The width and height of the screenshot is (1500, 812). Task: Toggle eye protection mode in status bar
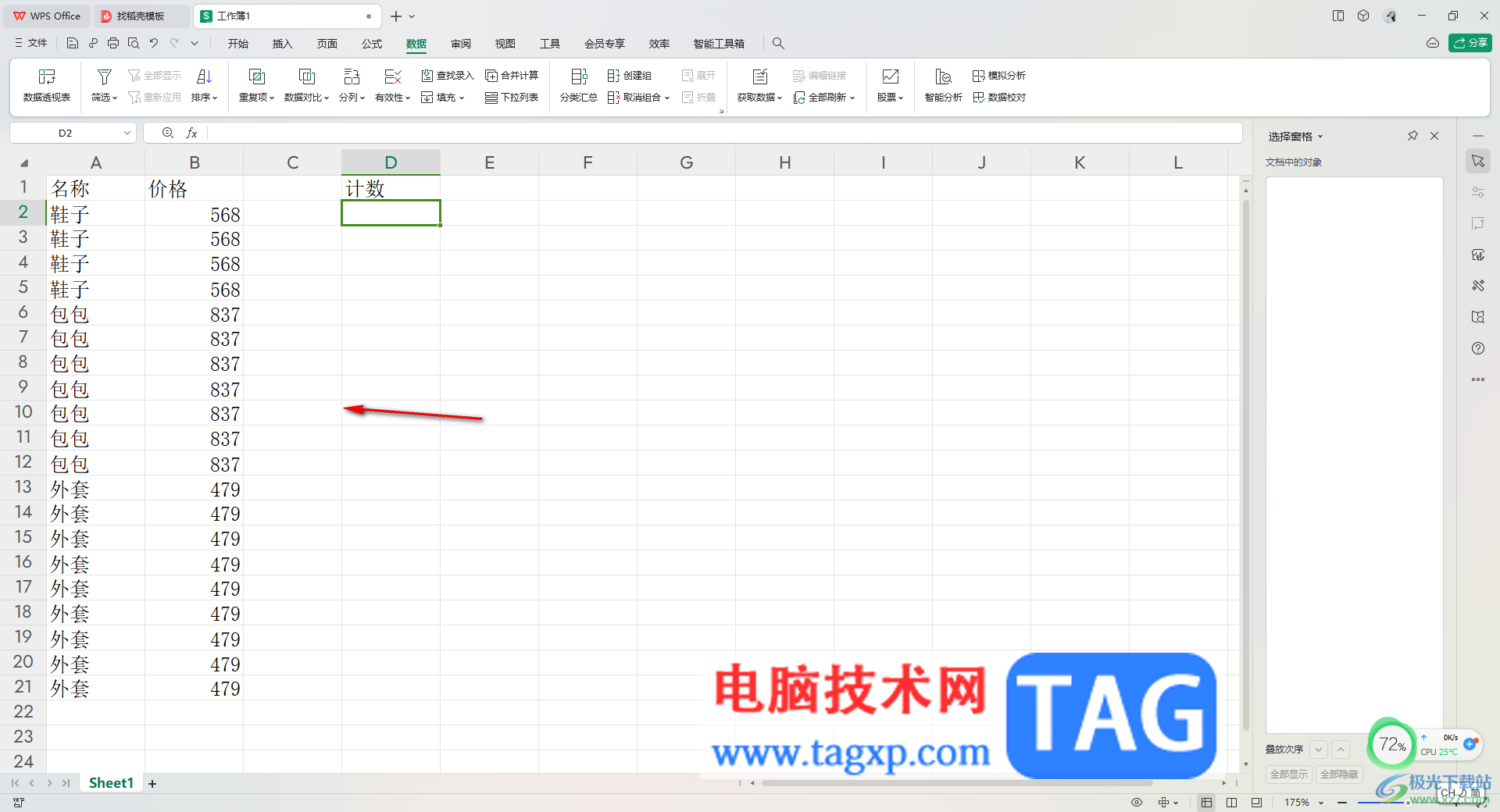coord(1137,803)
